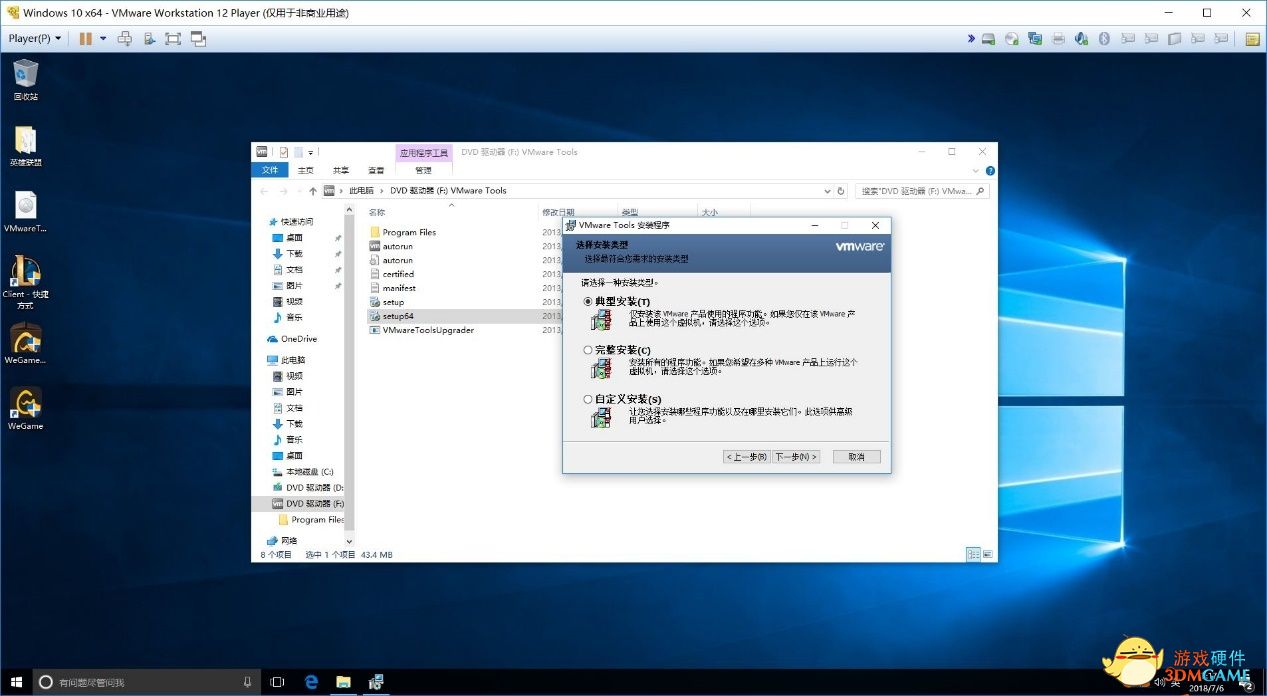The width and height of the screenshot is (1267, 696).
Task: Switch to large icons view in Explorer status bar
Action: [x=988, y=554]
